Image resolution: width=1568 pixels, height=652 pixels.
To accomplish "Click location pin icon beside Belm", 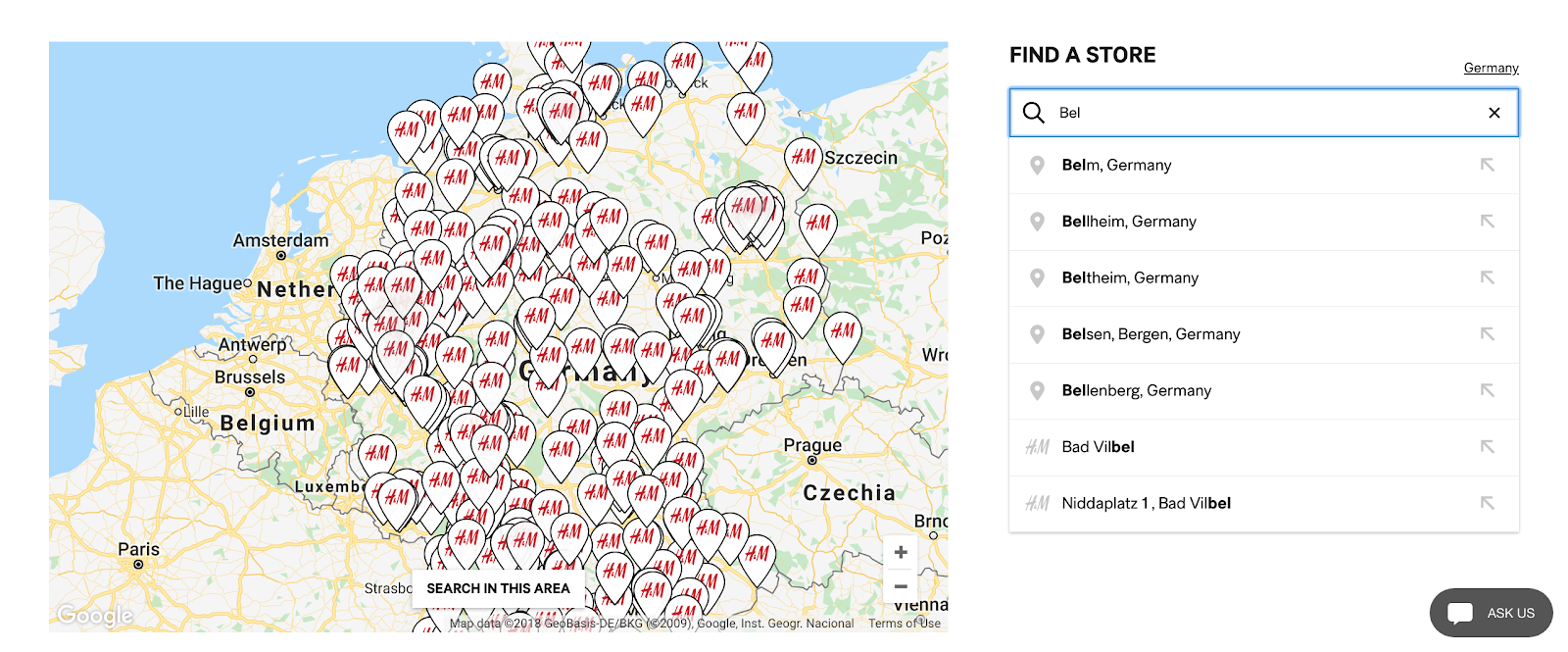I will [1037, 165].
